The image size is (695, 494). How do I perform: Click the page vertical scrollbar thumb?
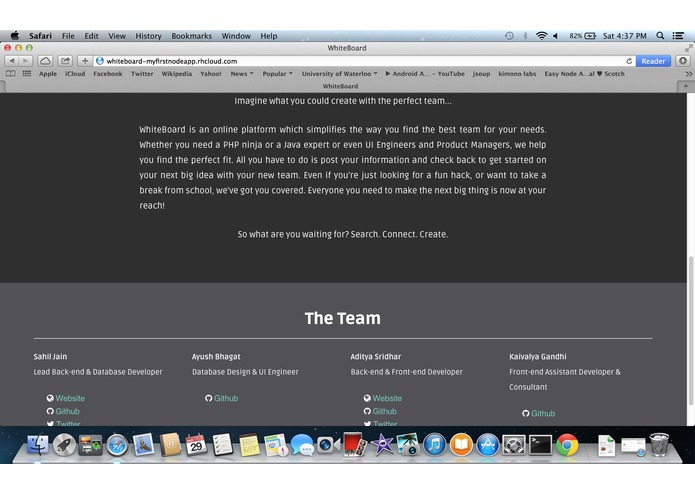click(x=691, y=330)
